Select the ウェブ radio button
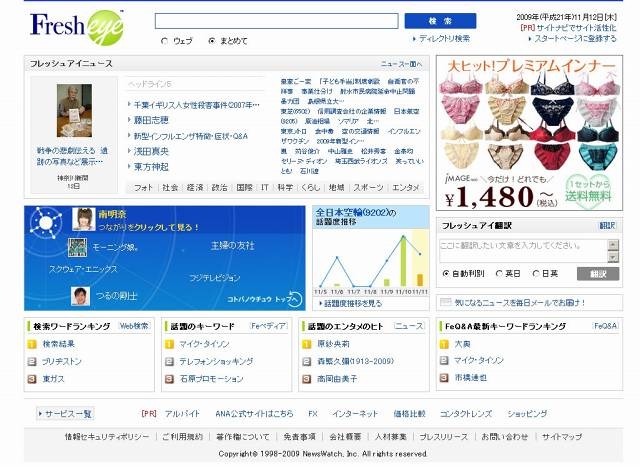Screen dimensions: 640x467 click(164, 41)
